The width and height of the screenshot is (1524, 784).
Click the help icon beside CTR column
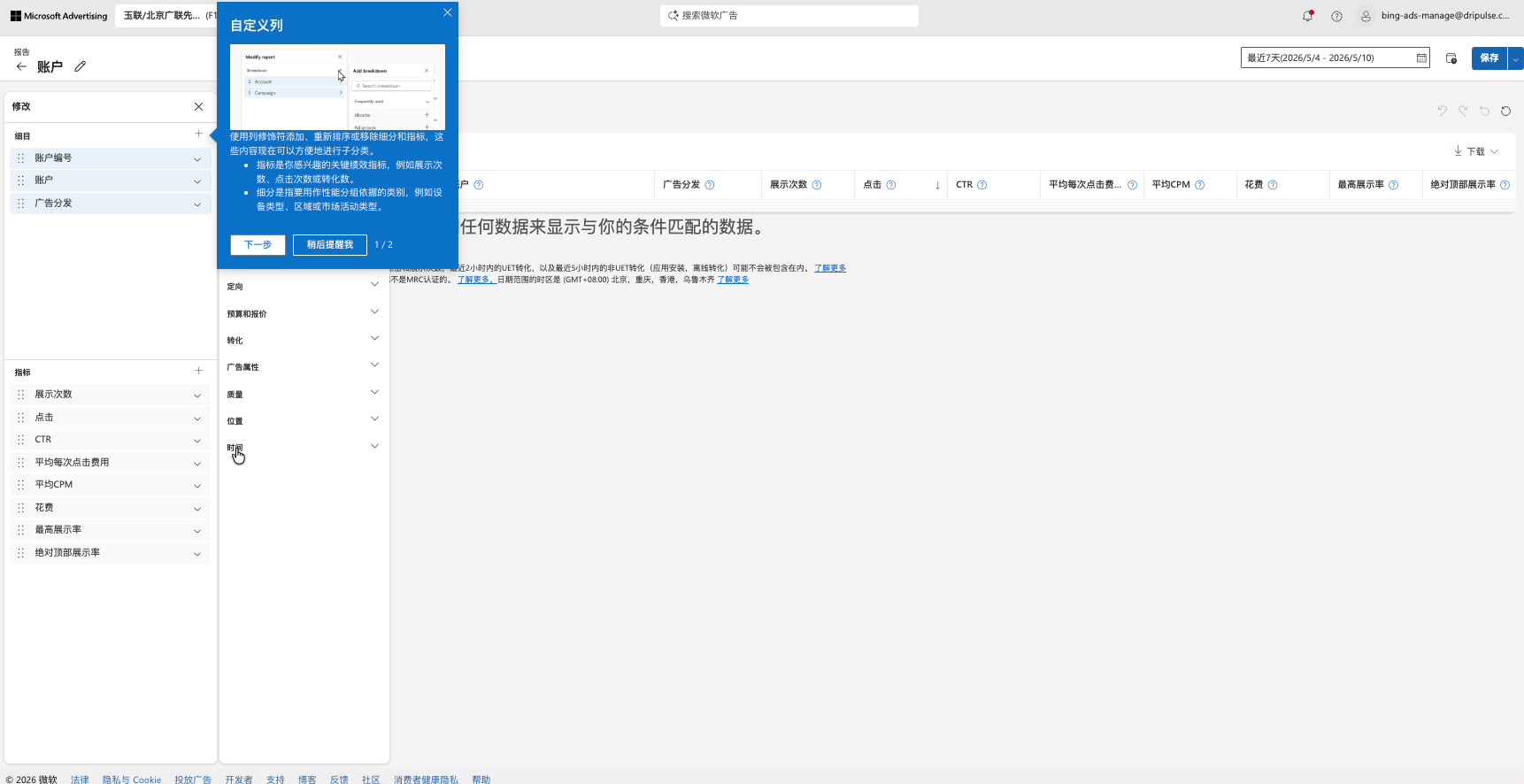point(981,185)
